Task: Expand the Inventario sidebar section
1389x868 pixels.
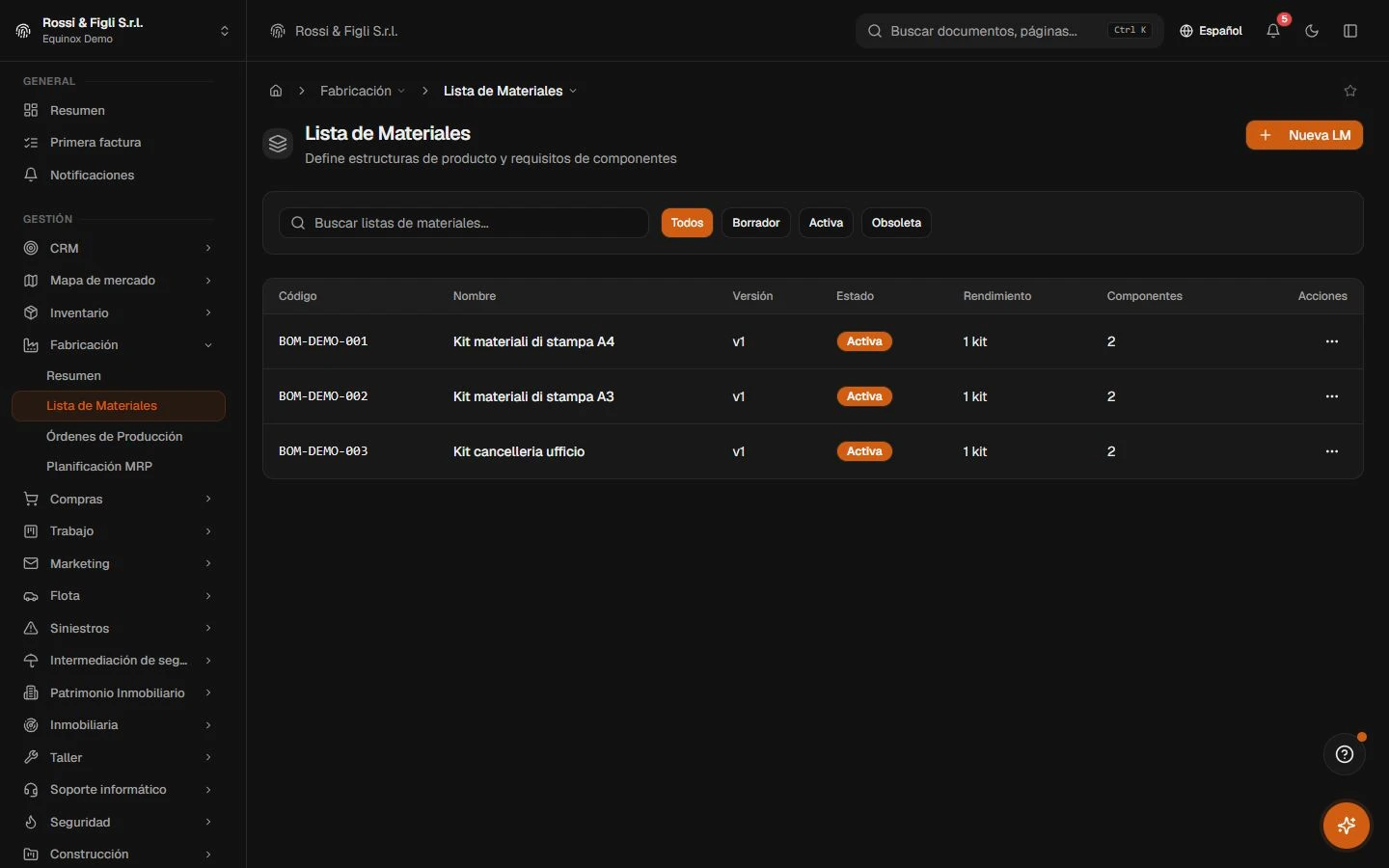Action: [118, 312]
